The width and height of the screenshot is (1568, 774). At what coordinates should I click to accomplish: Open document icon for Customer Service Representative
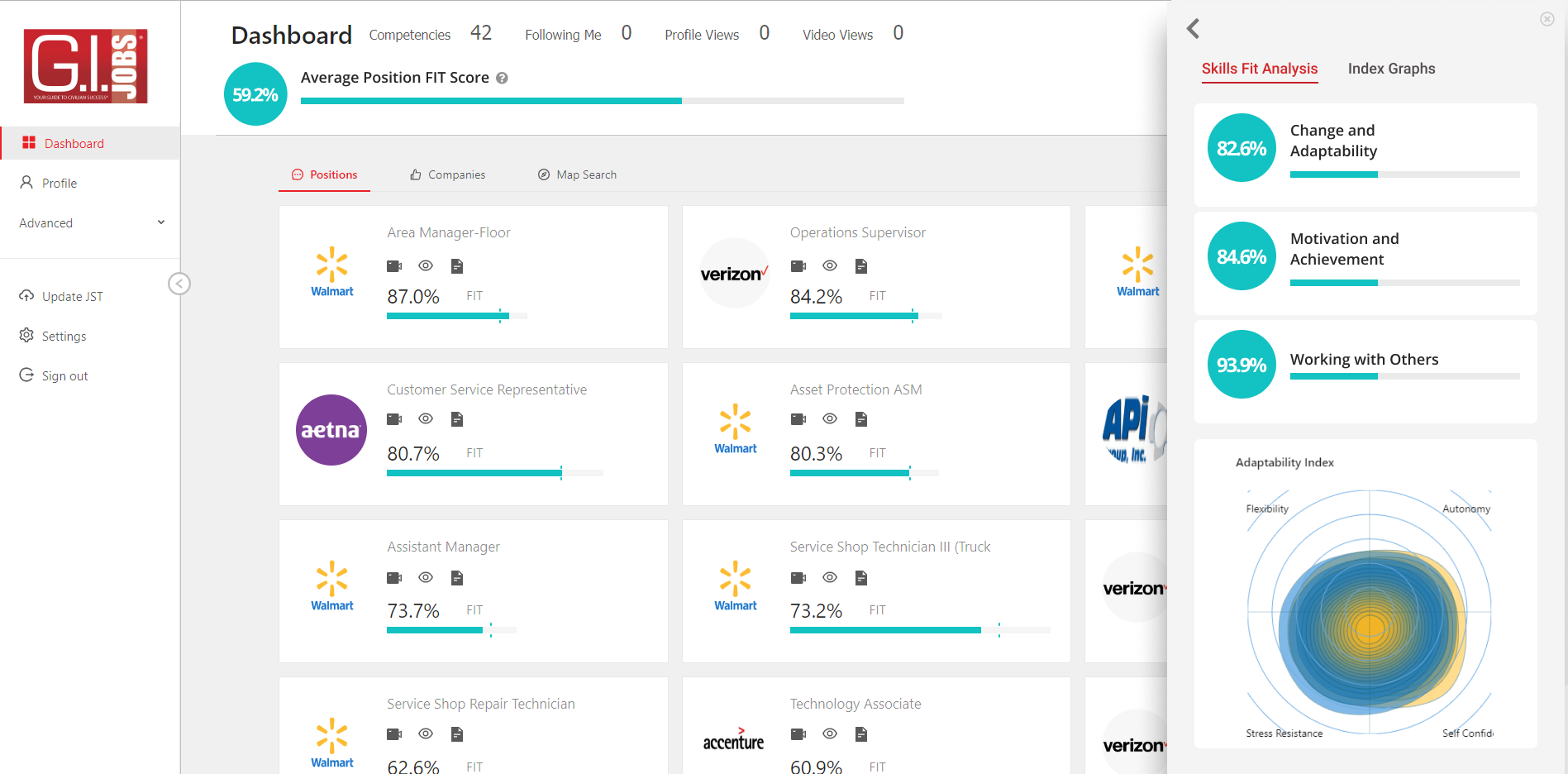pyautogui.click(x=457, y=419)
